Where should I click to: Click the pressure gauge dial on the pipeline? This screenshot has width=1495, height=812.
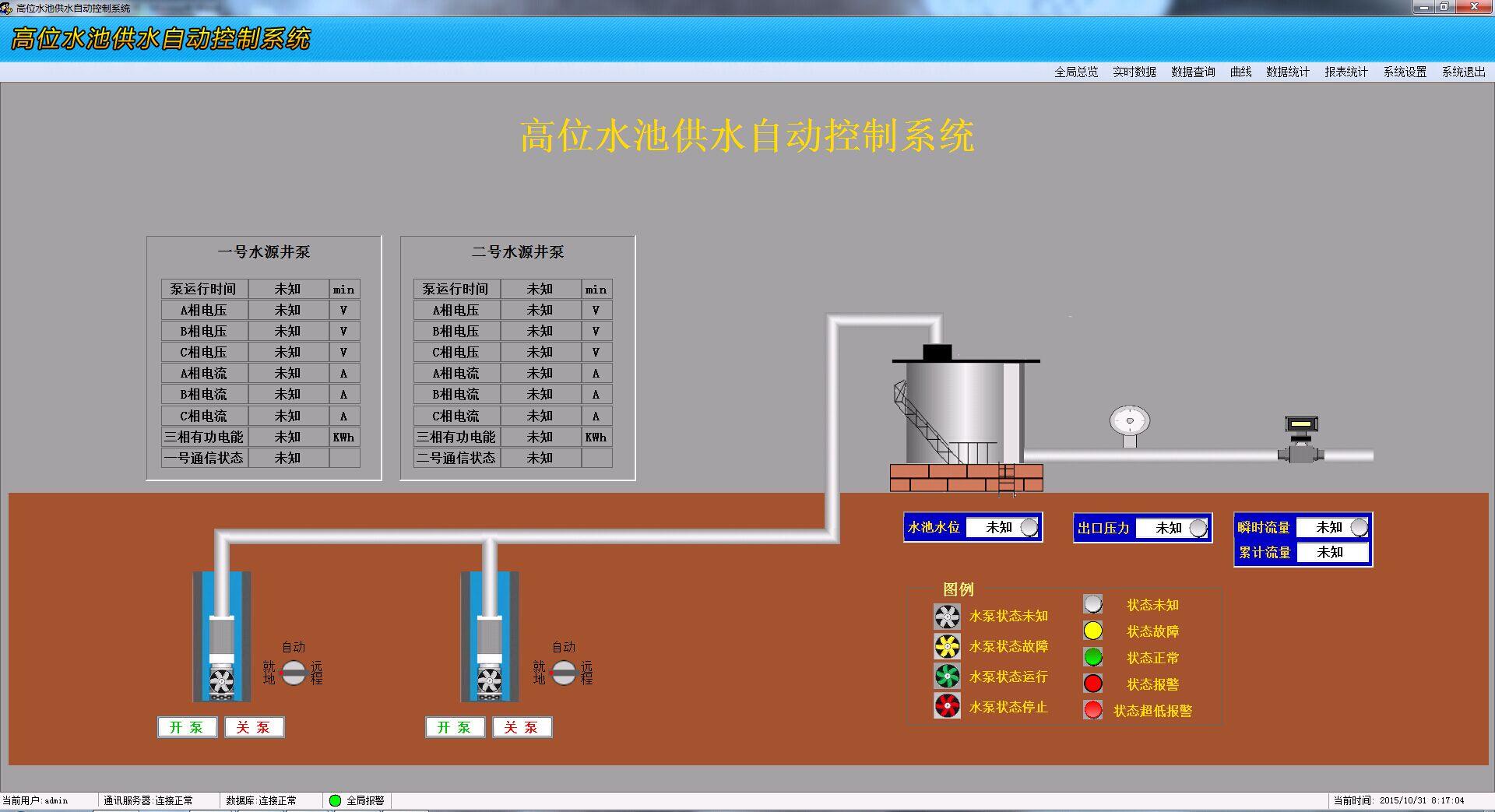tap(1128, 421)
